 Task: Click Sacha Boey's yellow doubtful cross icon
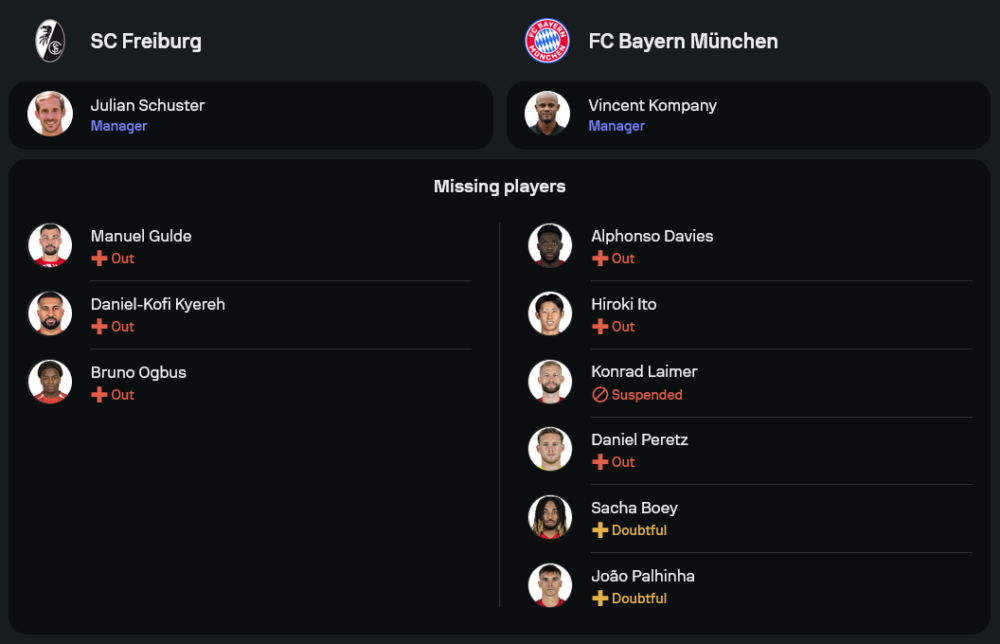(x=600, y=531)
